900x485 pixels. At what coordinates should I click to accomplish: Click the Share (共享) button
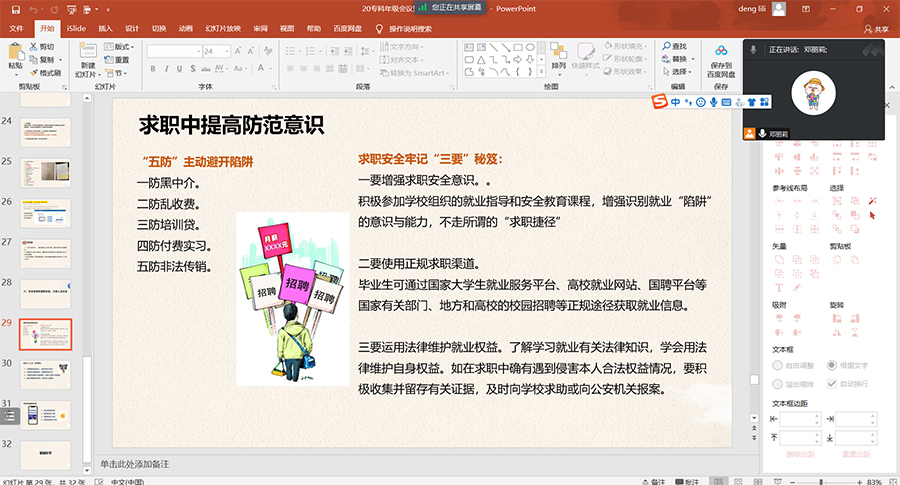pos(875,29)
